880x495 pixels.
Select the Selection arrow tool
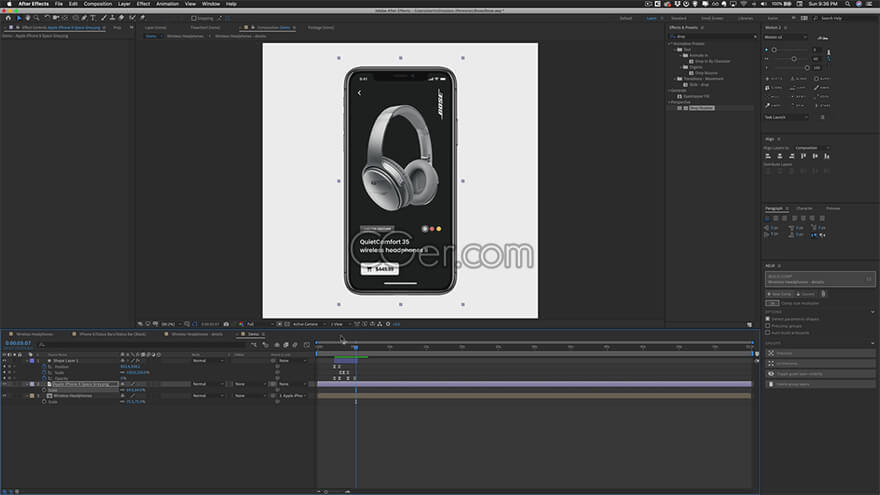19,18
